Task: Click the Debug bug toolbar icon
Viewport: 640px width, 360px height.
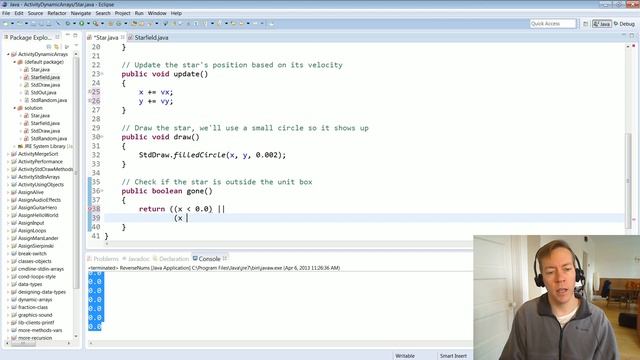Action: 68,24
